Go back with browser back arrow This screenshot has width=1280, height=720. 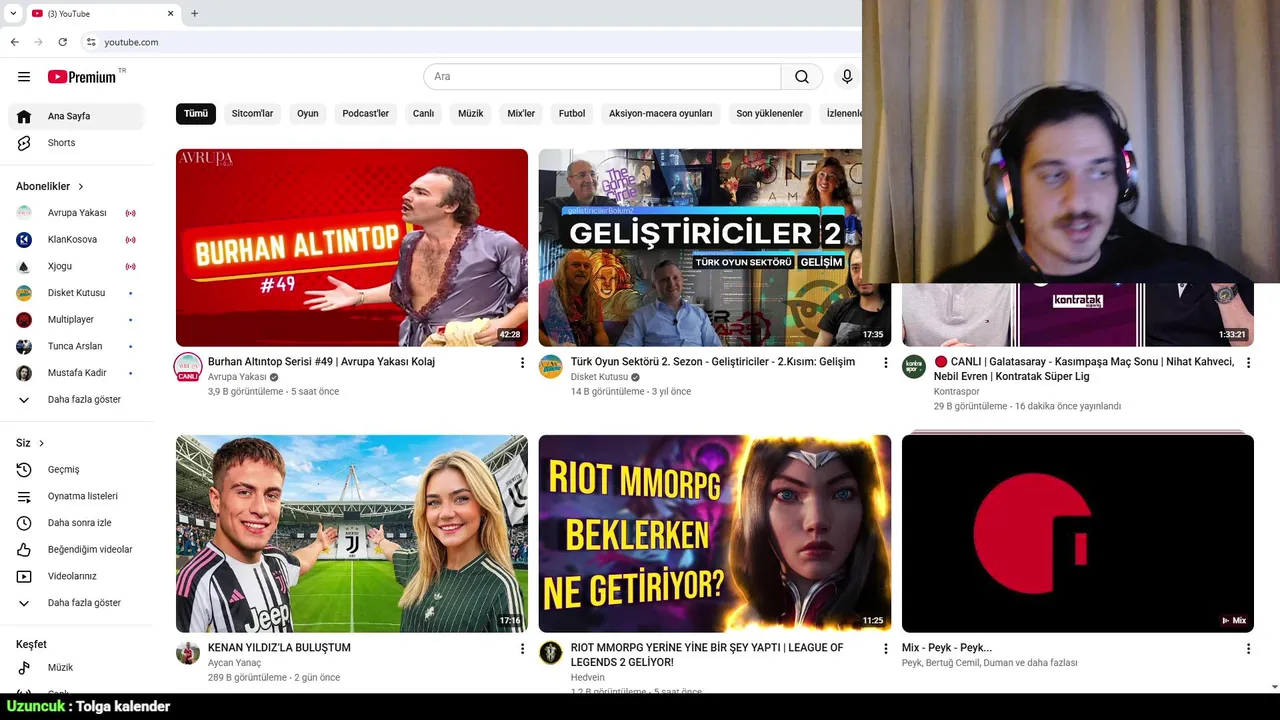click(14, 42)
